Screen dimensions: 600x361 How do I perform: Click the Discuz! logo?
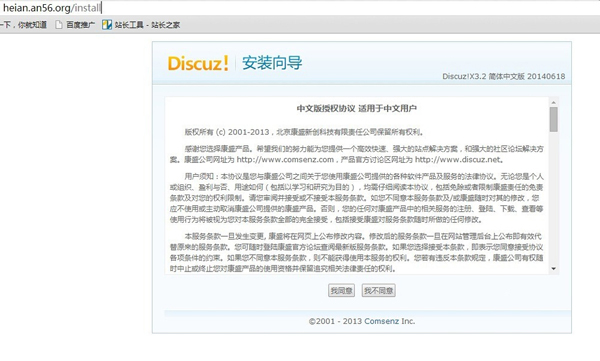coord(198,63)
